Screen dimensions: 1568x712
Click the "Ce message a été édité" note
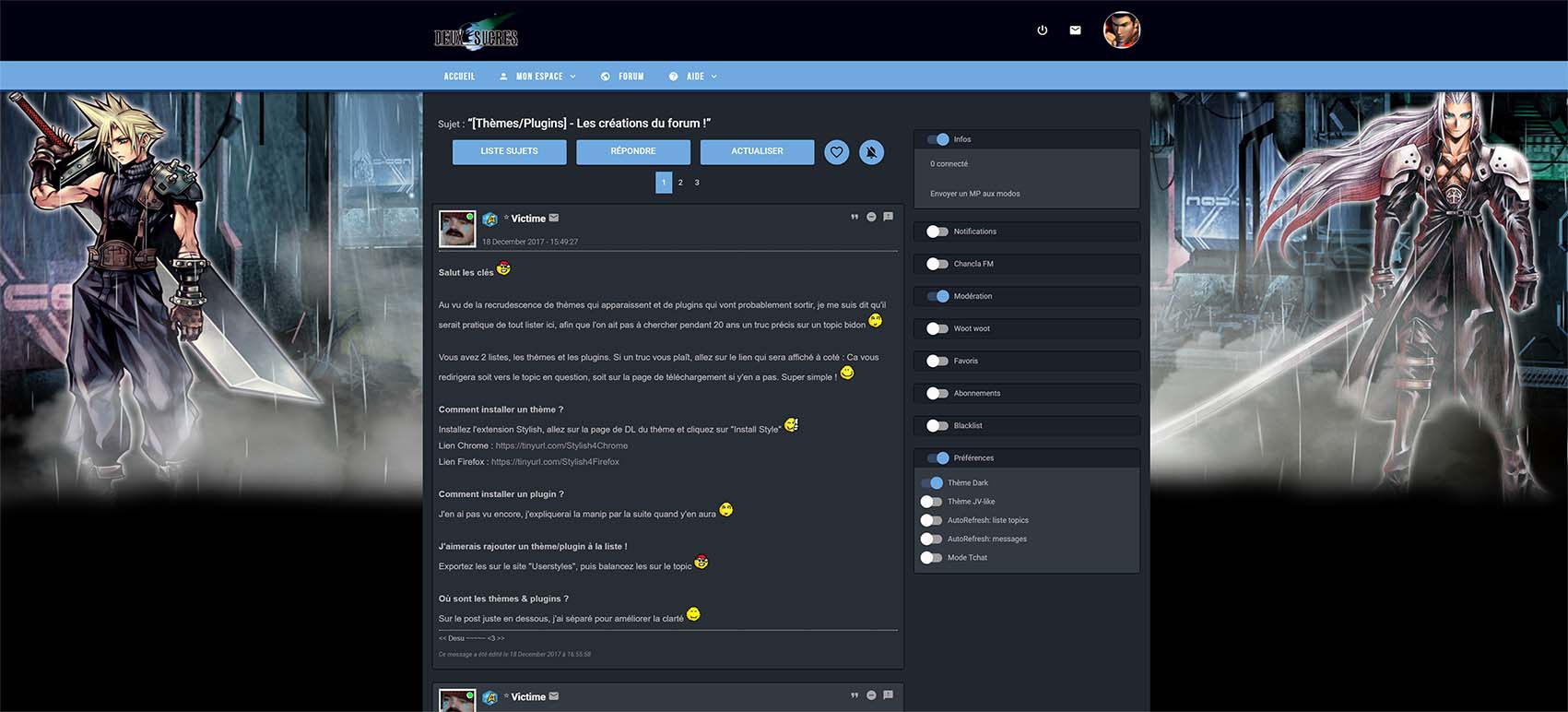pyautogui.click(x=514, y=655)
